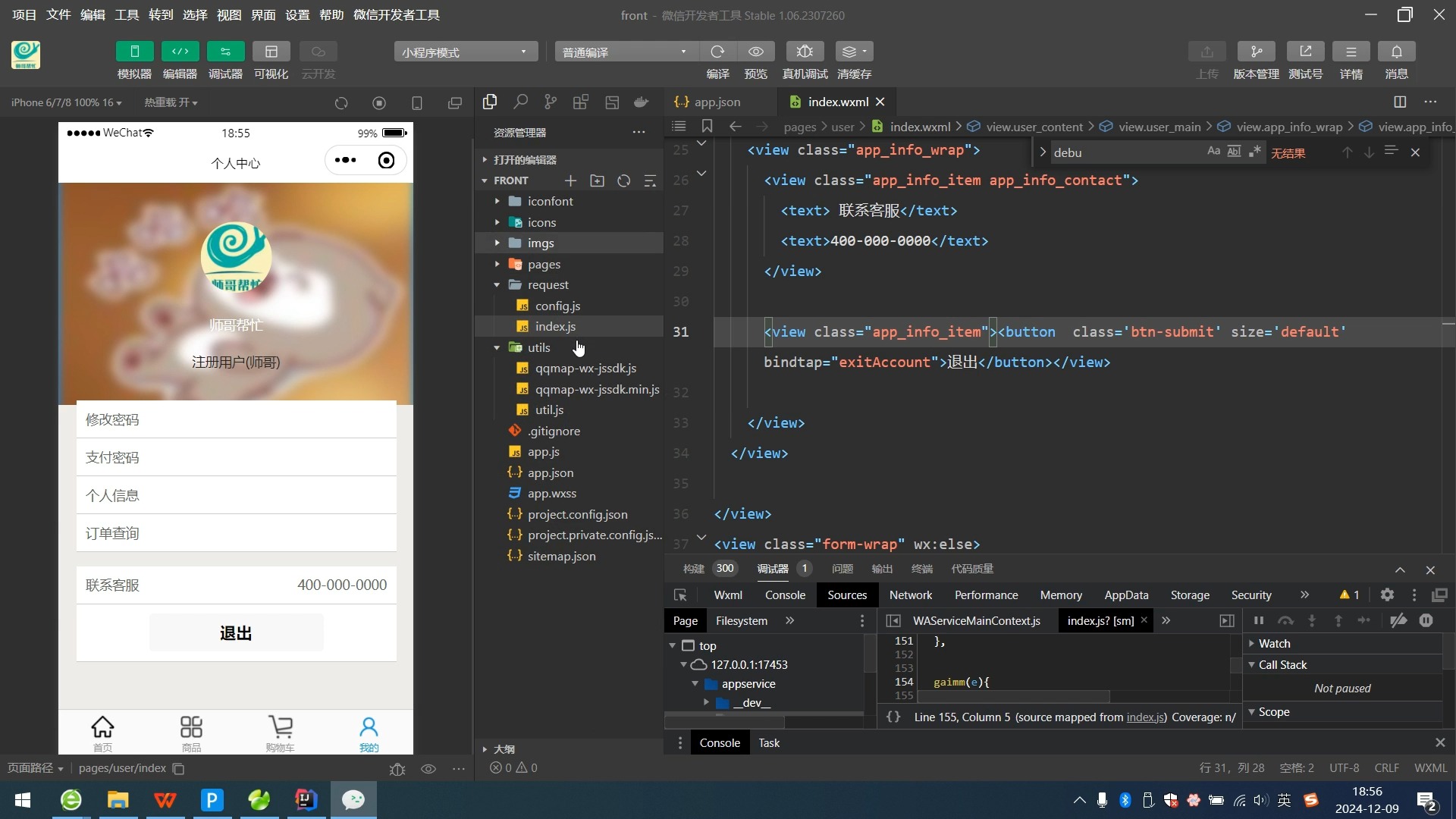Viewport: 1456px width, 819px height.
Task: Toggle the Simulator panel button
Action: coord(134,52)
